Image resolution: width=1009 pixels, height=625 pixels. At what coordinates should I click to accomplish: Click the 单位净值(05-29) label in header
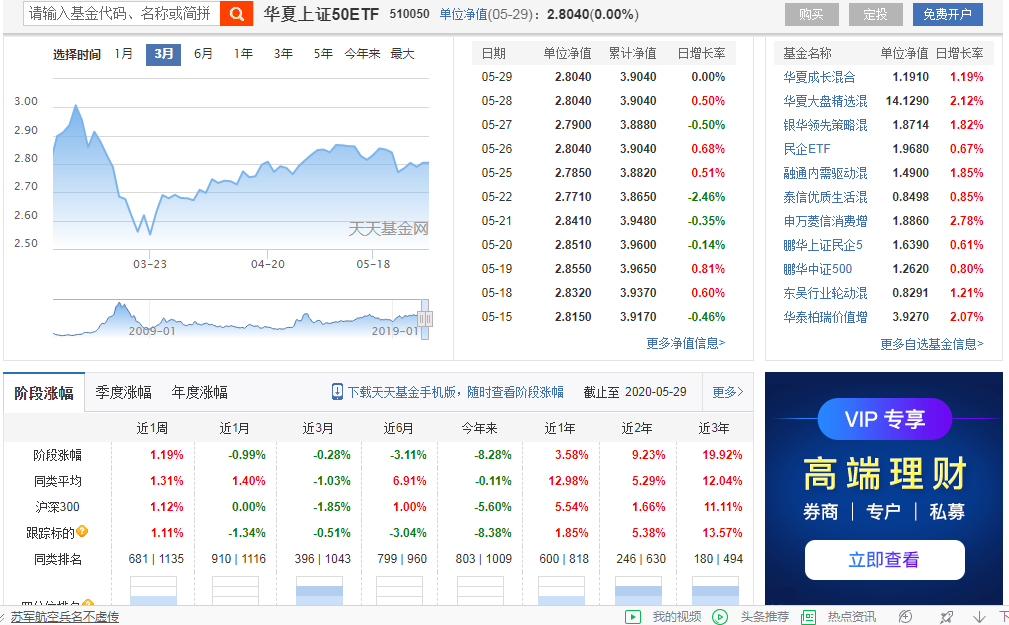pos(488,14)
